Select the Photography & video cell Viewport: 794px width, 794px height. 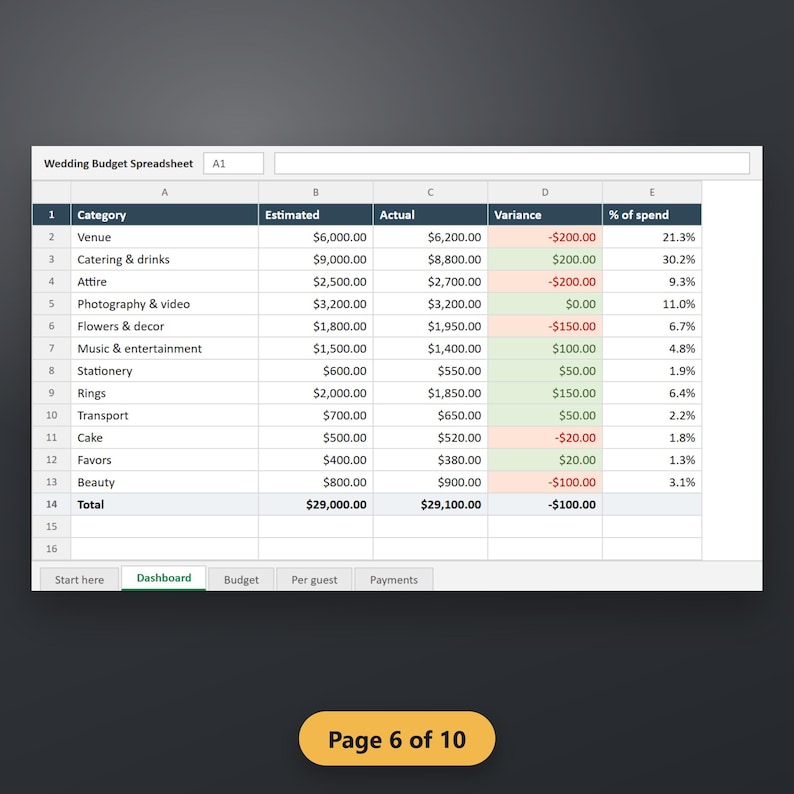pos(165,304)
